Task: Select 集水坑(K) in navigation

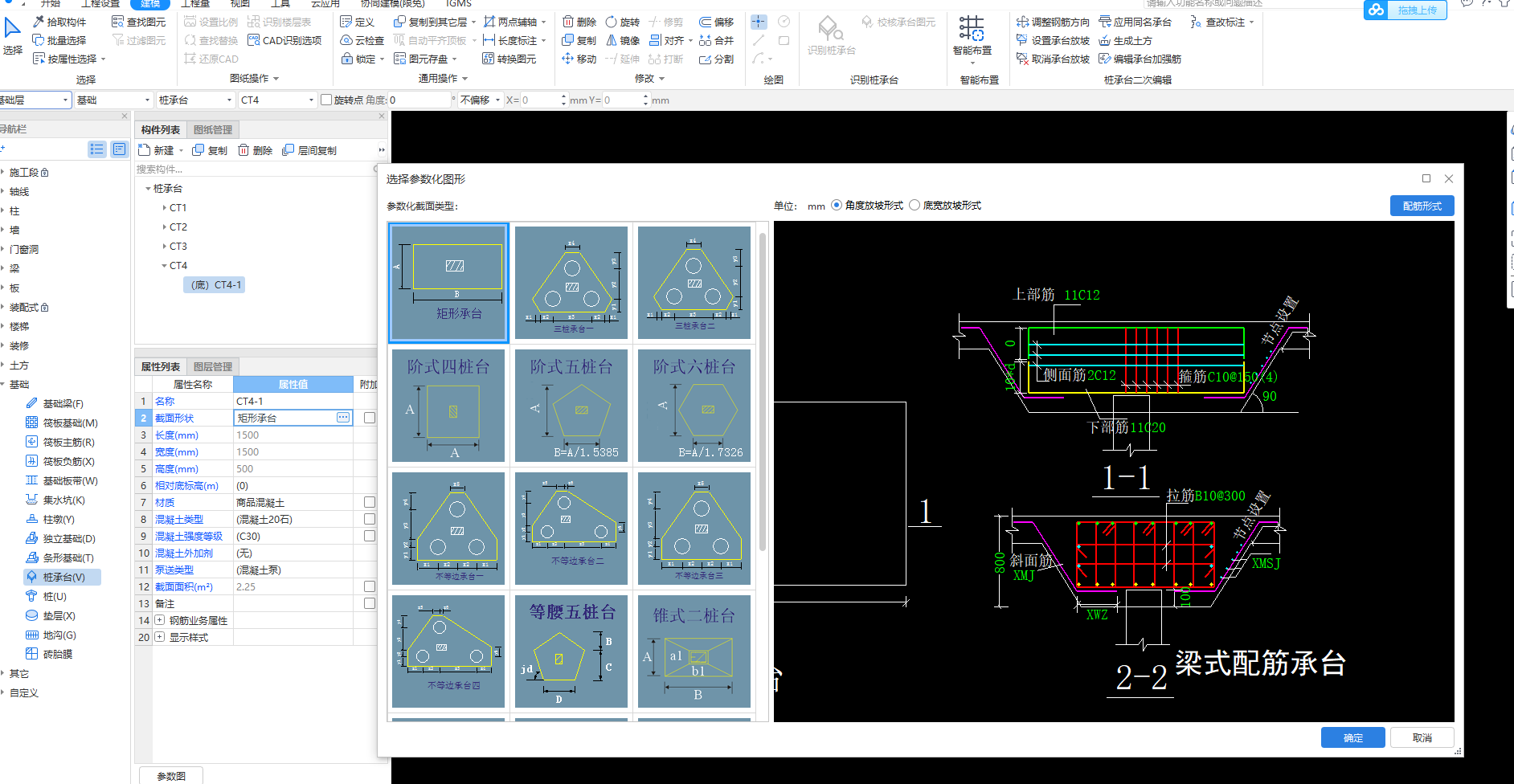Action: point(55,500)
